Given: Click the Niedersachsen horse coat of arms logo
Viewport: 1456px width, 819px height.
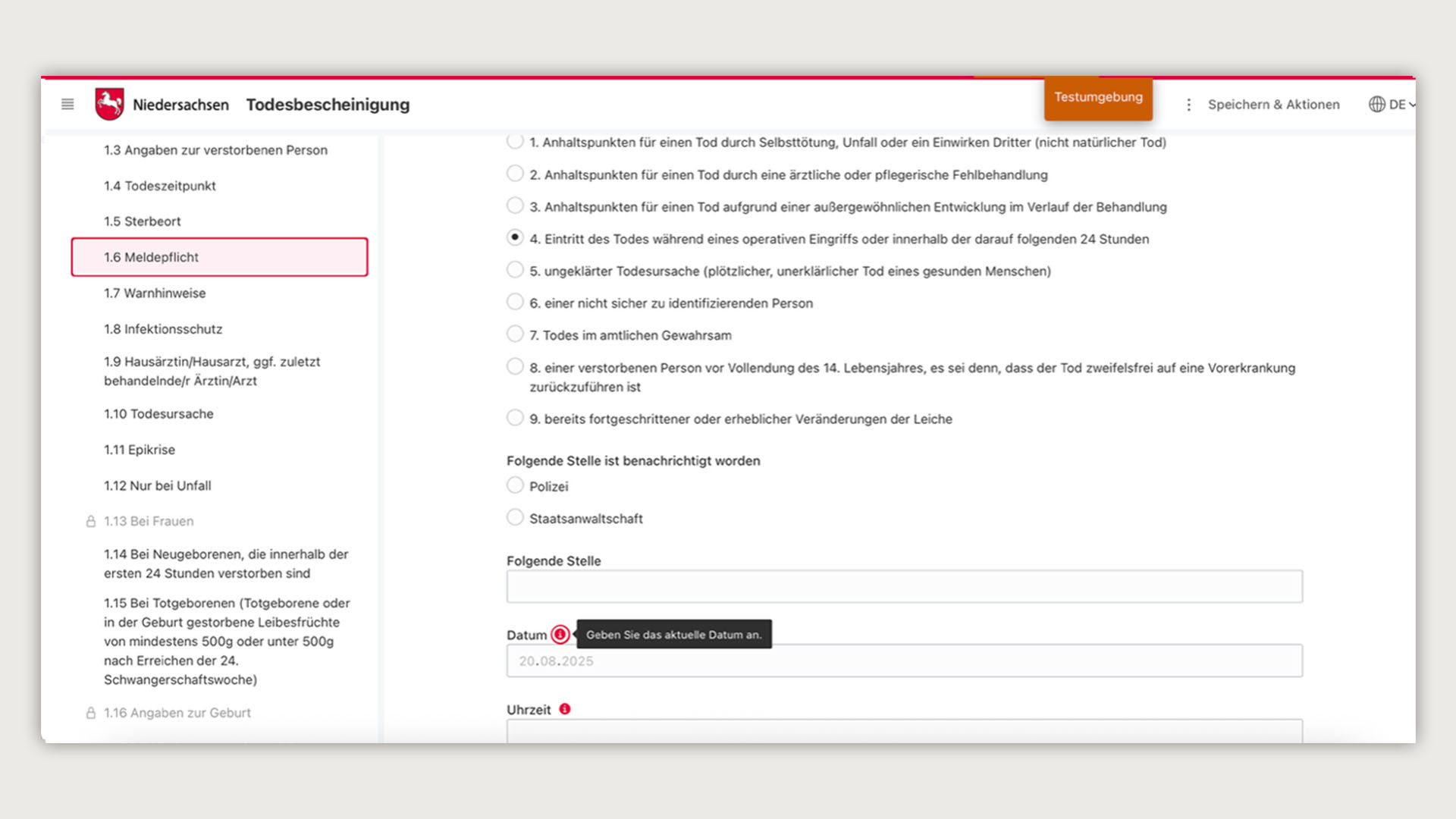Looking at the screenshot, I should [109, 104].
